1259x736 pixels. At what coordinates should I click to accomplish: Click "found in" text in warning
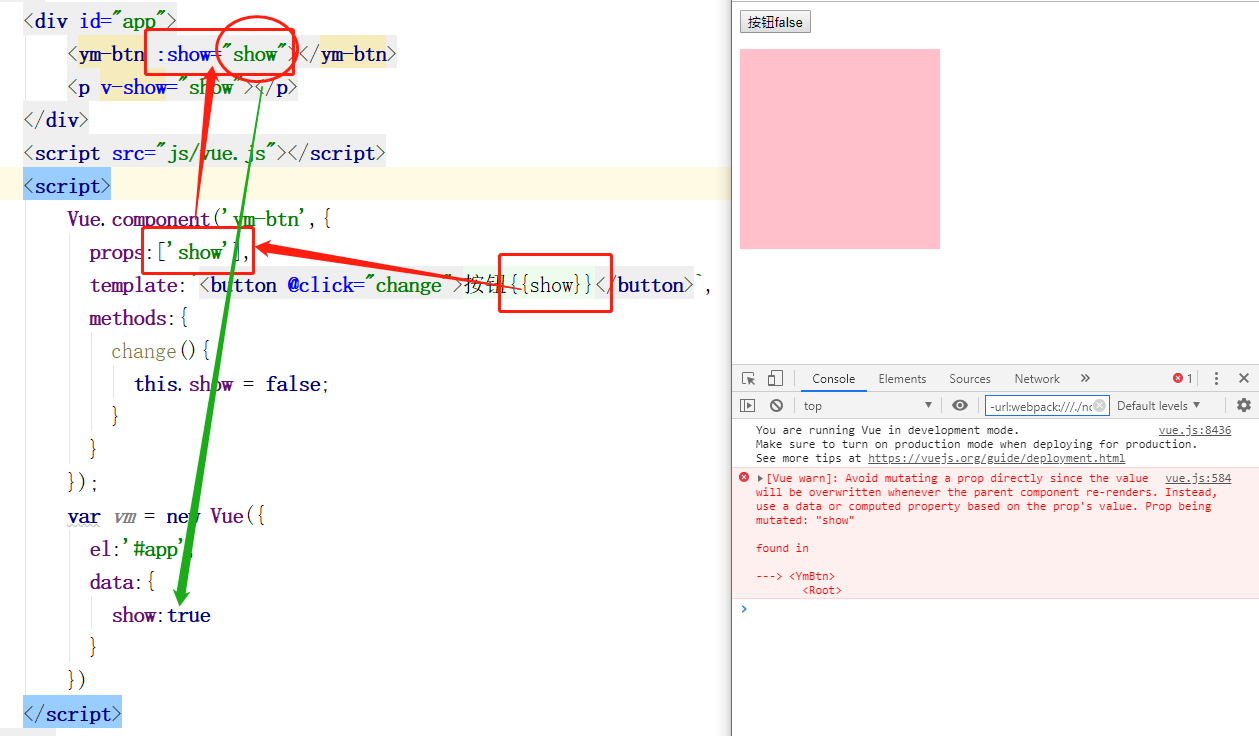782,548
